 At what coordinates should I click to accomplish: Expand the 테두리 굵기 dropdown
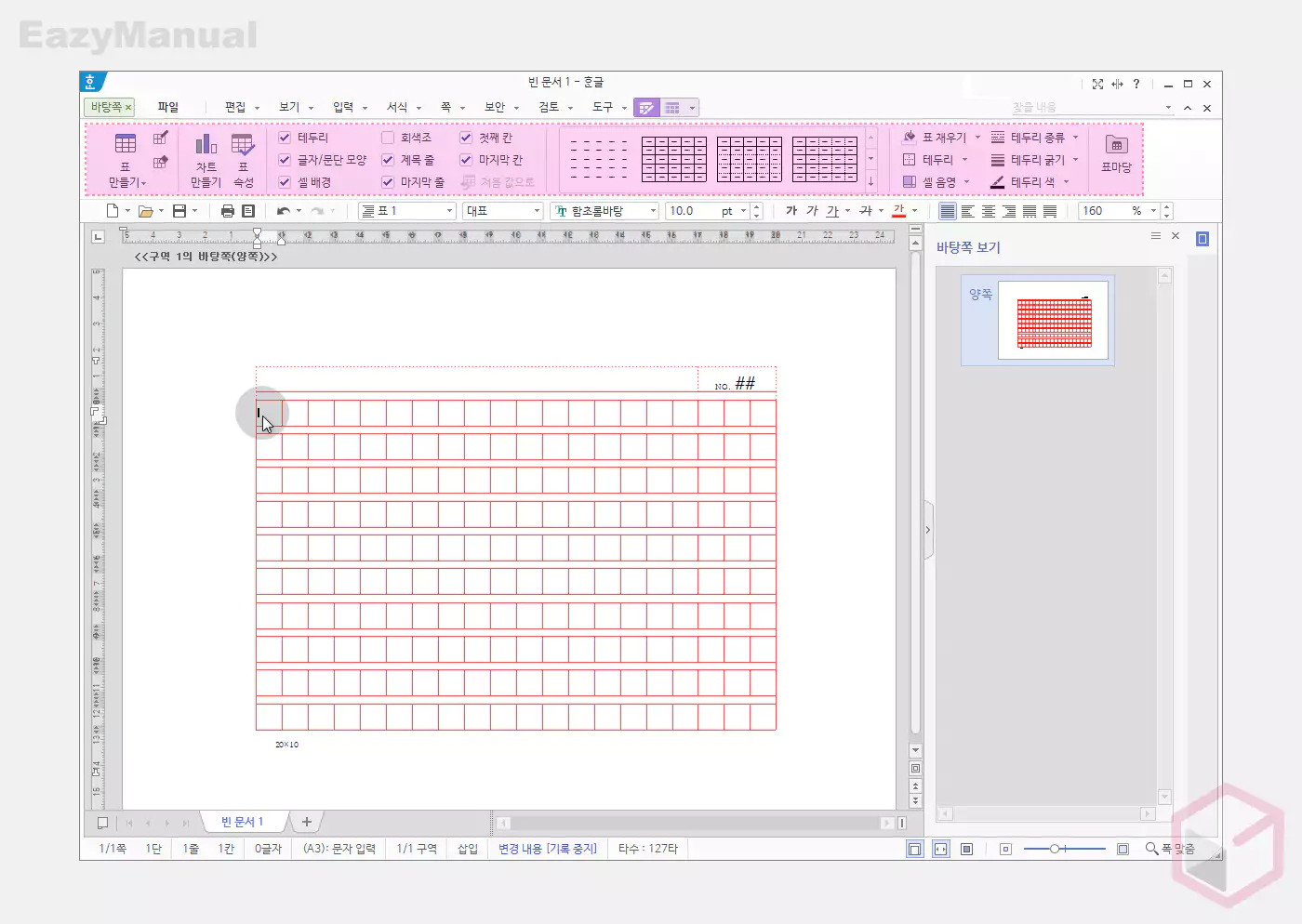coord(1075,160)
